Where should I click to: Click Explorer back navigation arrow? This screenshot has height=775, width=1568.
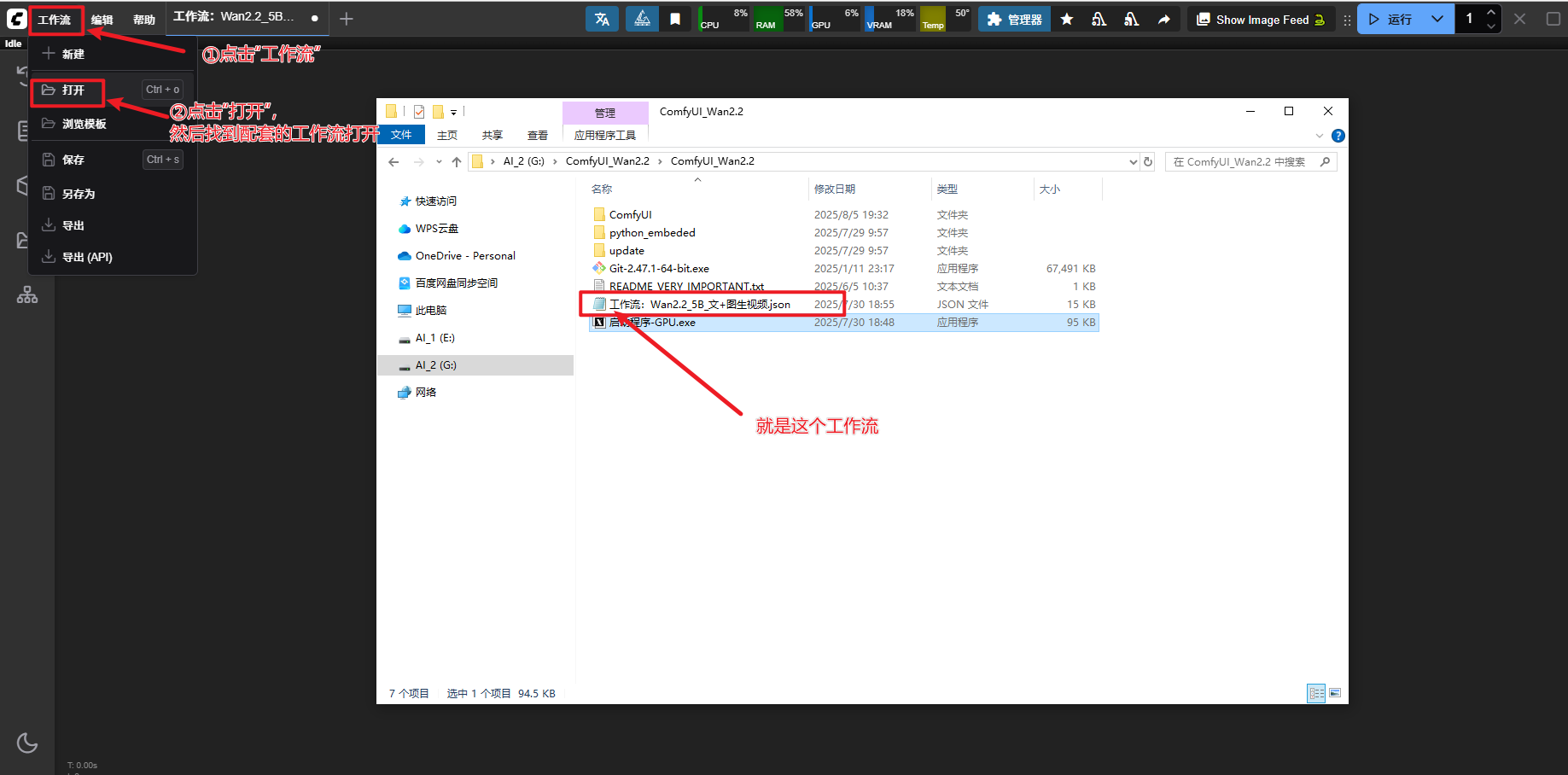click(x=393, y=161)
